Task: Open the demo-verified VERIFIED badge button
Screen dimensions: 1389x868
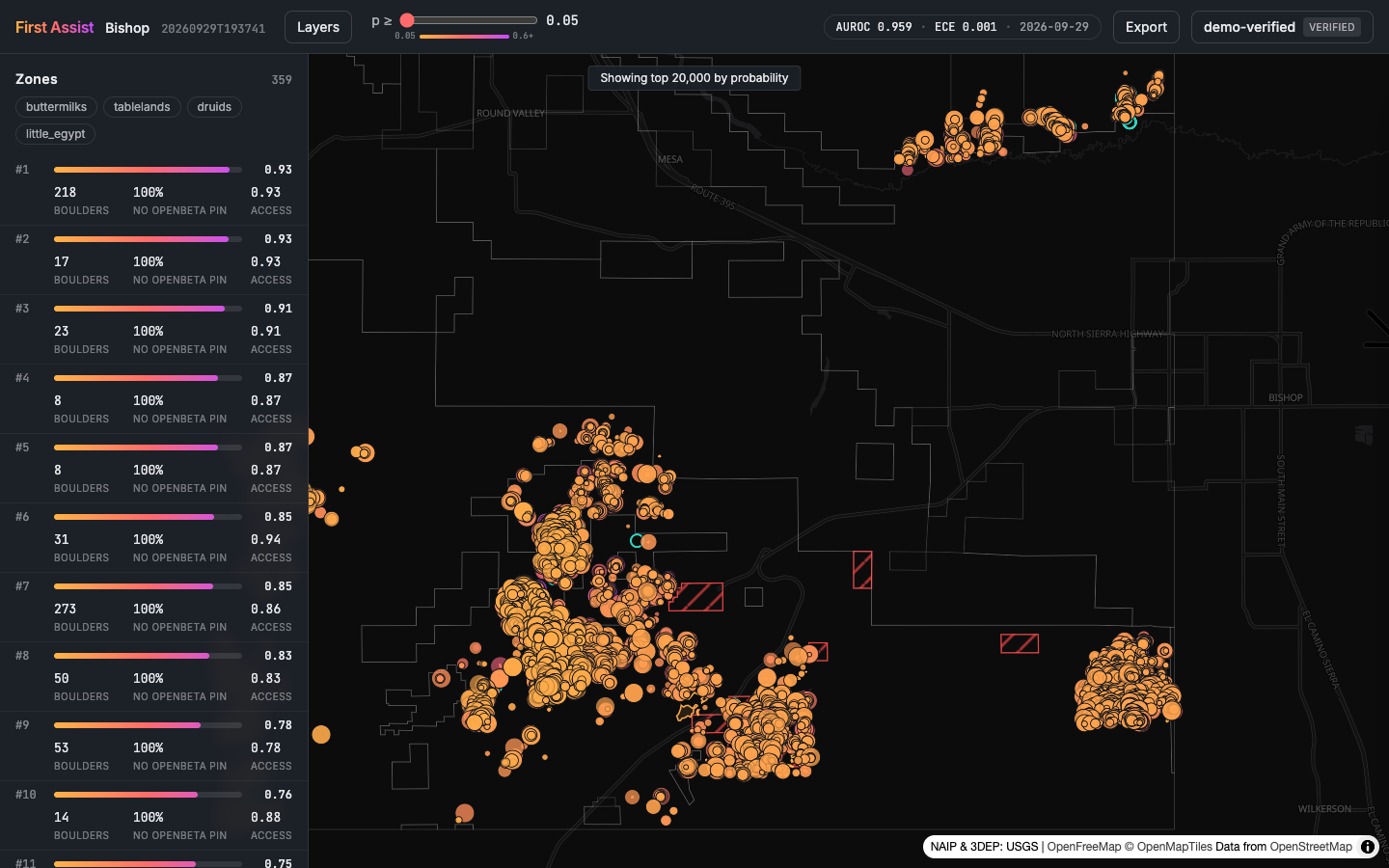Action: pyautogui.click(x=1282, y=27)
